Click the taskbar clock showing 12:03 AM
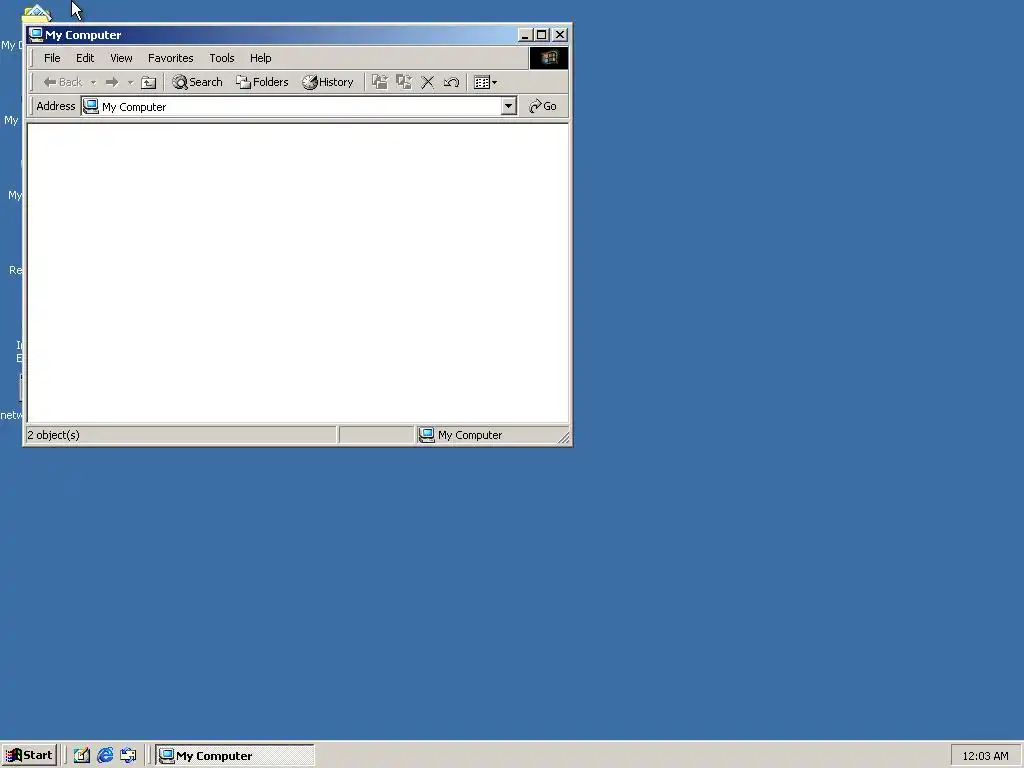This screenshot has height=768, width=1024. point(985,756)
